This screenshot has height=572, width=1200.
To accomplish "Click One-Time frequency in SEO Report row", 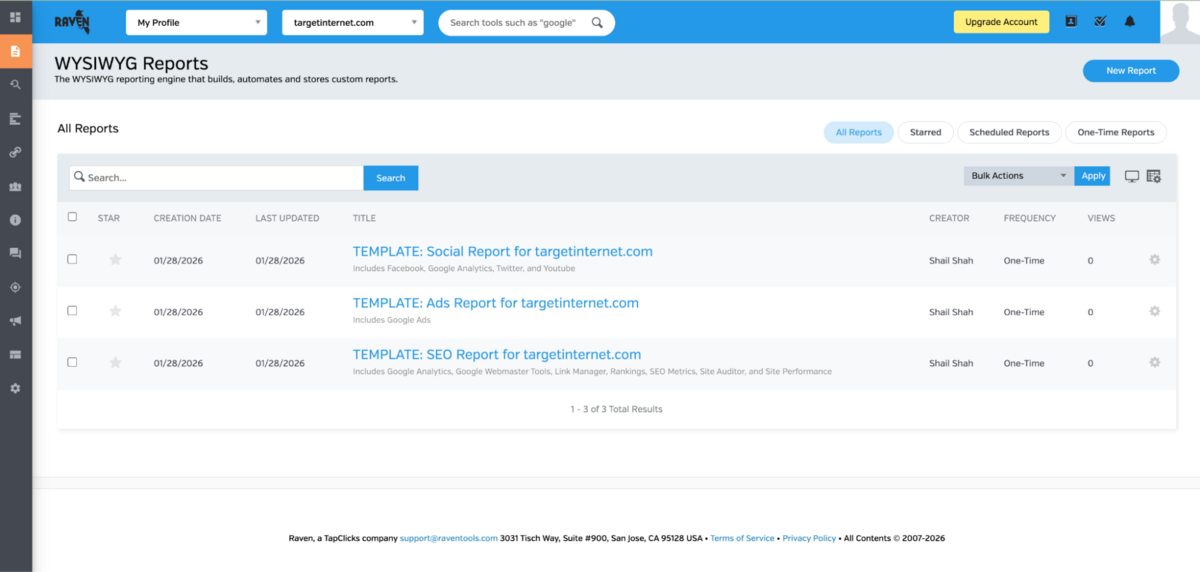I will coord(1024,363).
